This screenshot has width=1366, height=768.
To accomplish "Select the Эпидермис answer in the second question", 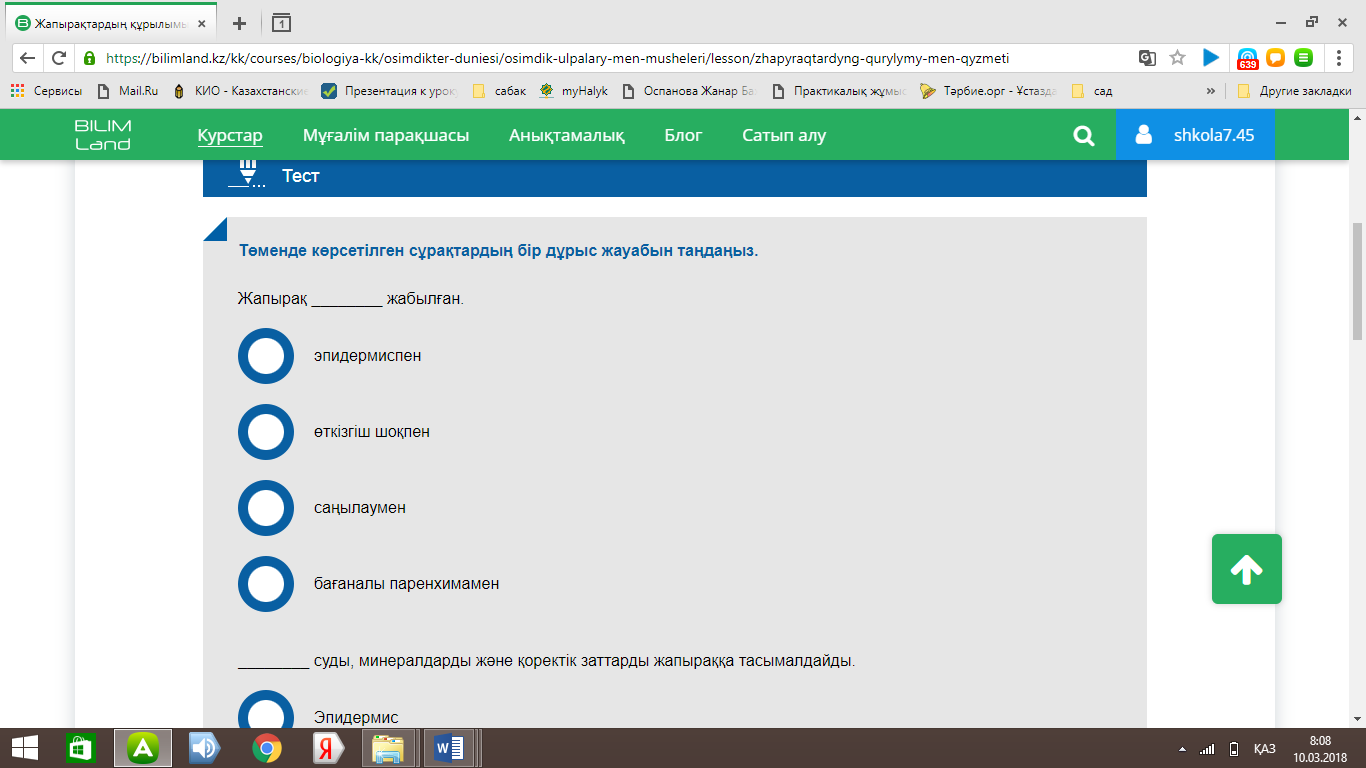I will (x=266, y=712).
